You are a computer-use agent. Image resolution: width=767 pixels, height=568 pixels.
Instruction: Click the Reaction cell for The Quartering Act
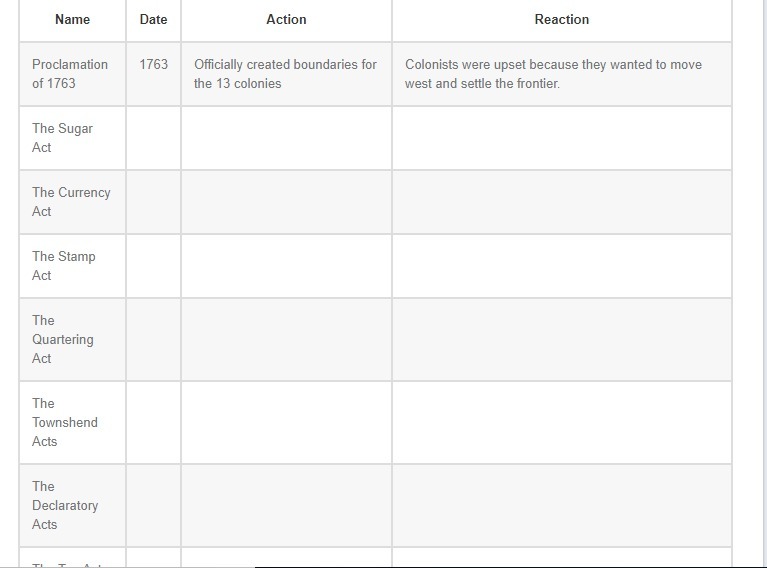561,339
